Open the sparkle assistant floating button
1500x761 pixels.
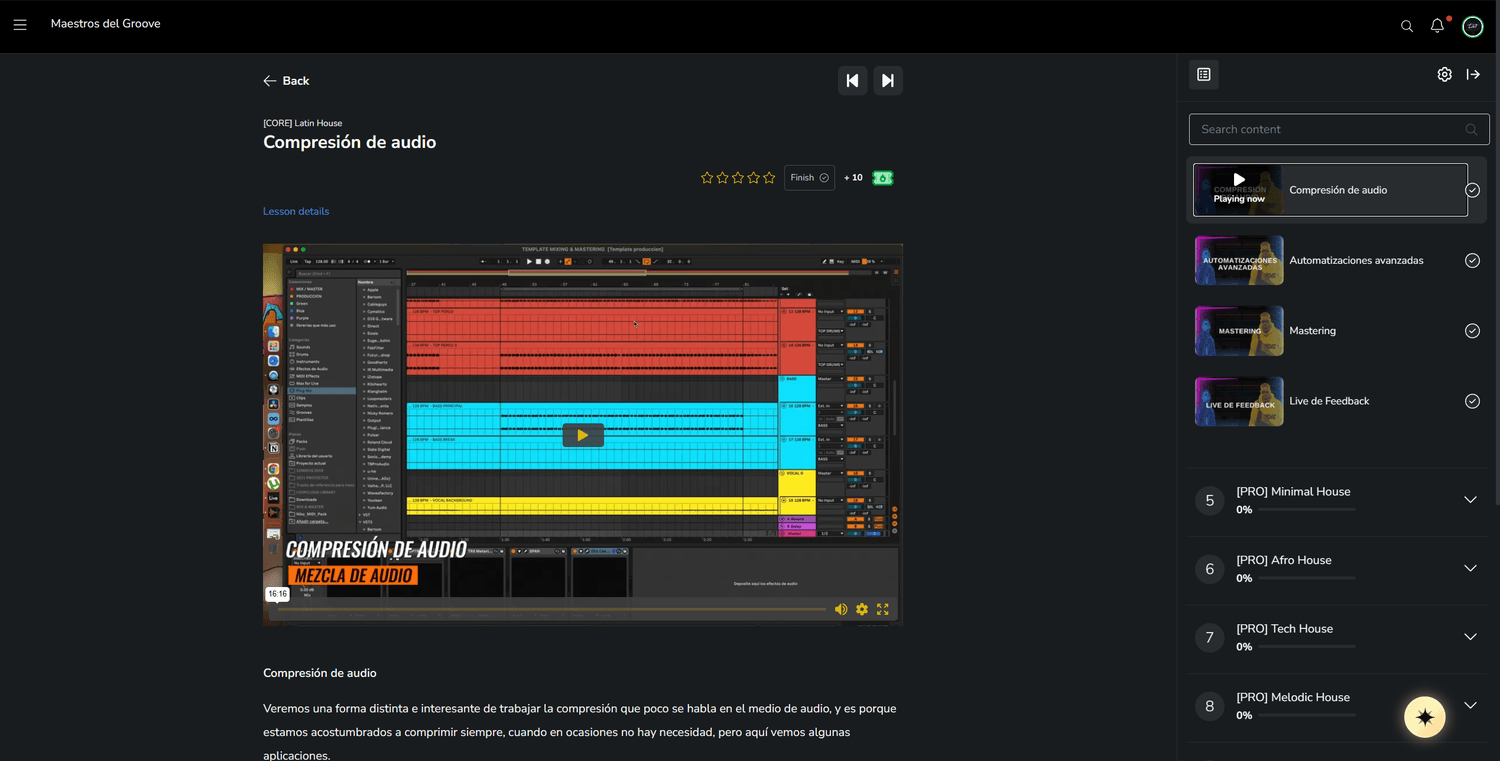tap(1425, 717)
